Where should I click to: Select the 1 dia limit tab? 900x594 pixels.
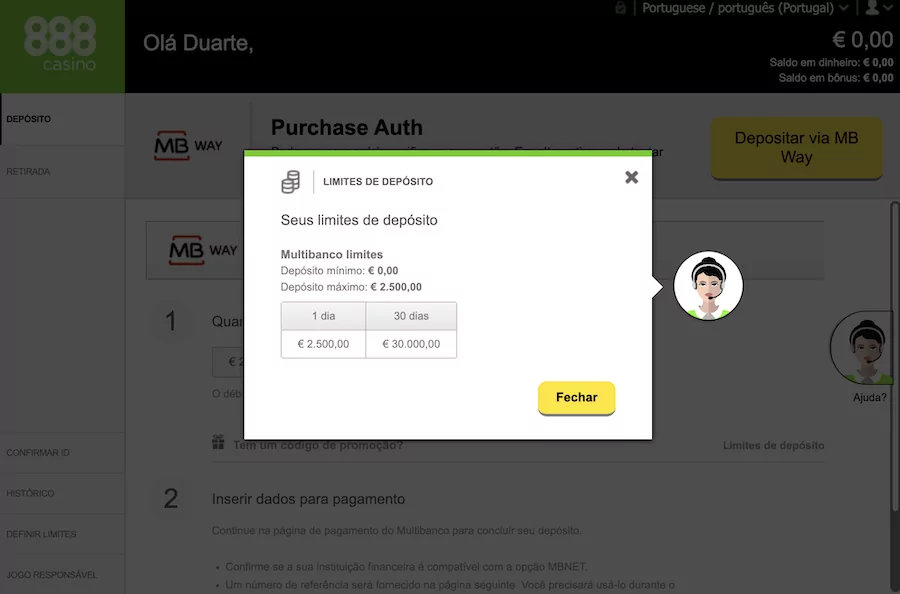tap(323, 315)
